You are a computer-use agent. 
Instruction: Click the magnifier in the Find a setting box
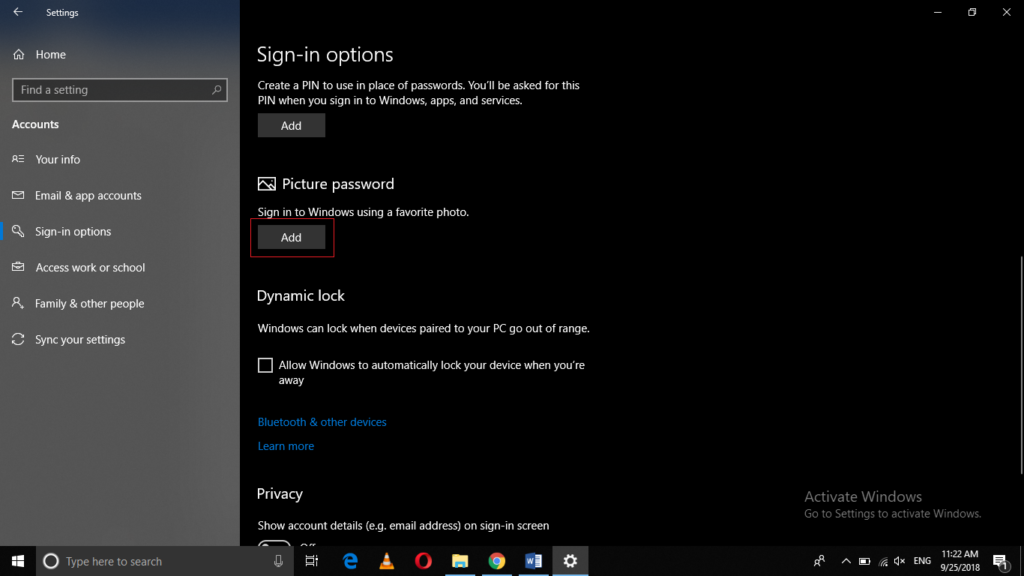click(216, 89)
